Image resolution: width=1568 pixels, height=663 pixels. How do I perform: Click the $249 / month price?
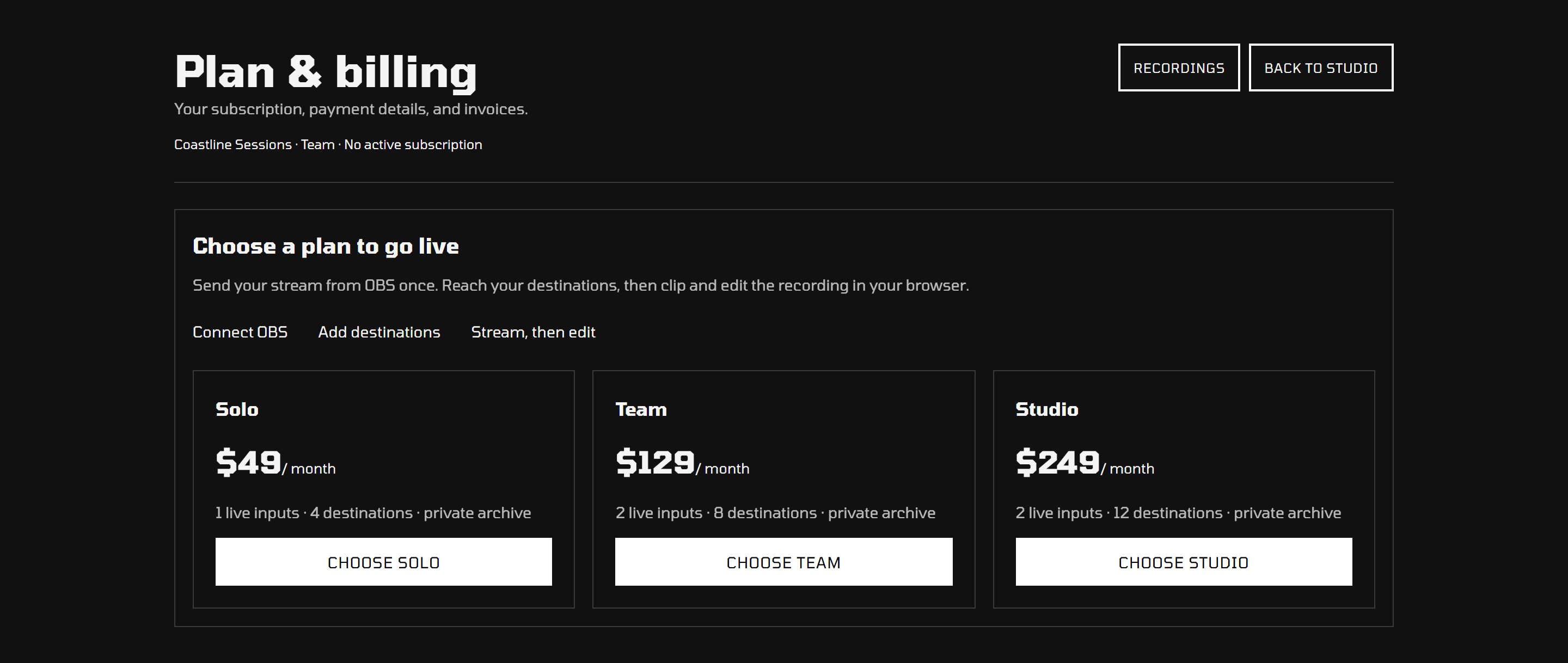[1085, 463]
